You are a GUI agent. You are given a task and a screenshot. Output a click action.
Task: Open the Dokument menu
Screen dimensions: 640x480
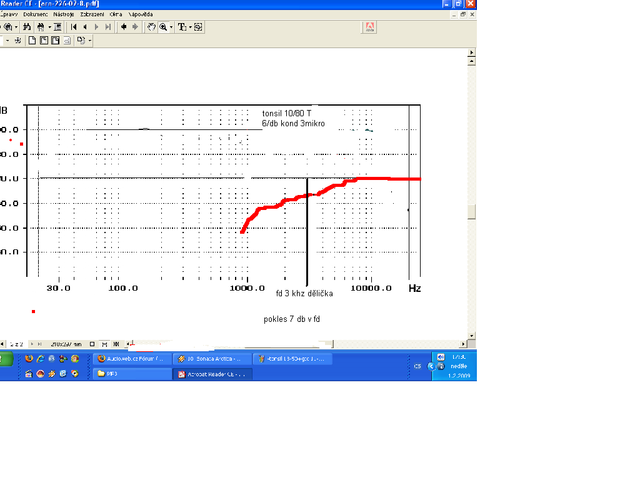[x=35, y=14]
